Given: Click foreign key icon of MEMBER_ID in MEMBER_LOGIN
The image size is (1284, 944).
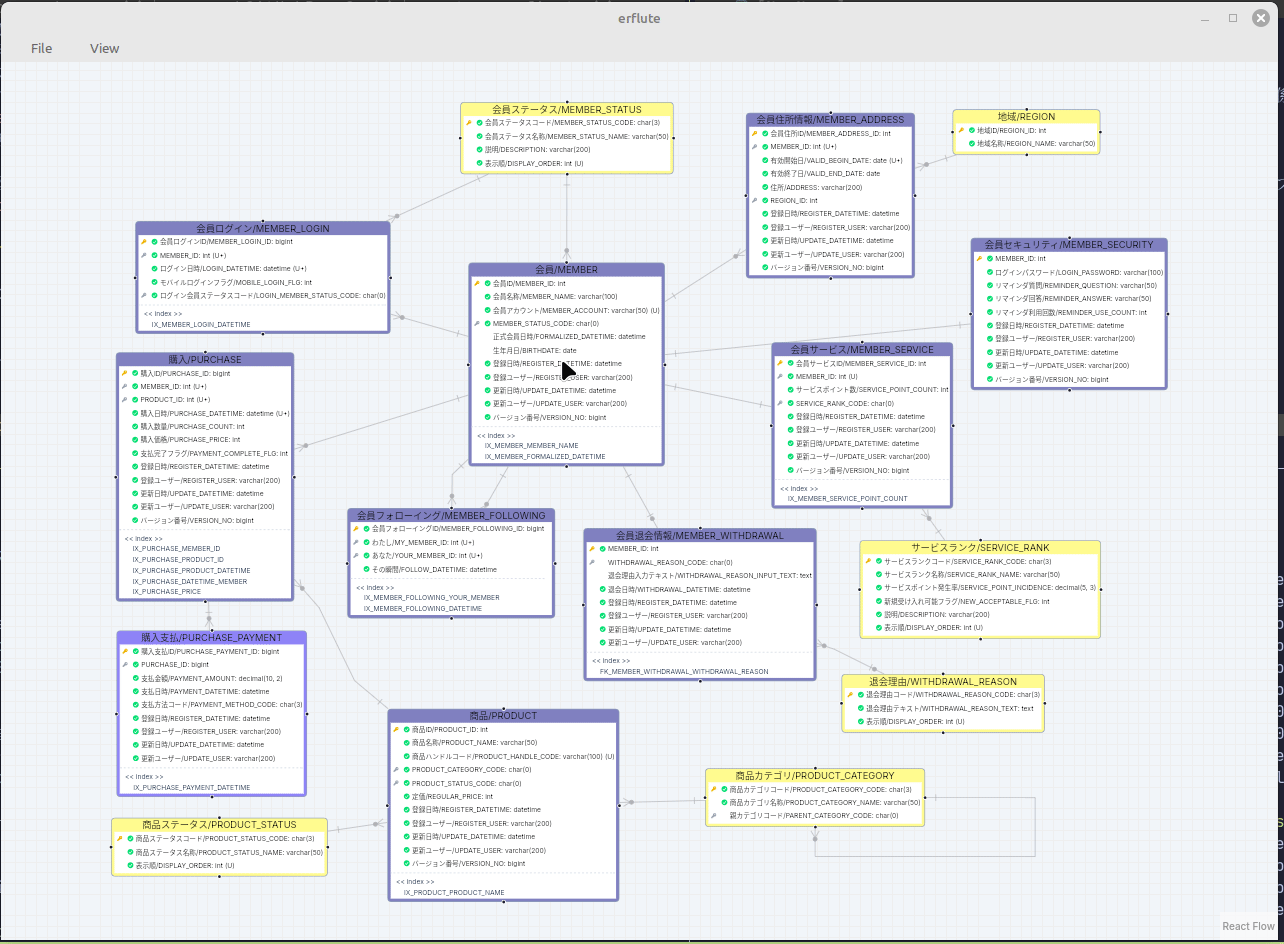Looking at the screenshot, I should (144, 255).
